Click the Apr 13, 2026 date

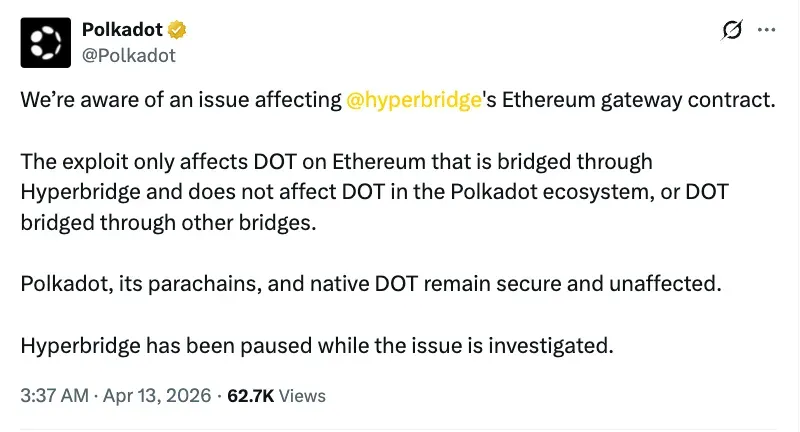[157, 396]
